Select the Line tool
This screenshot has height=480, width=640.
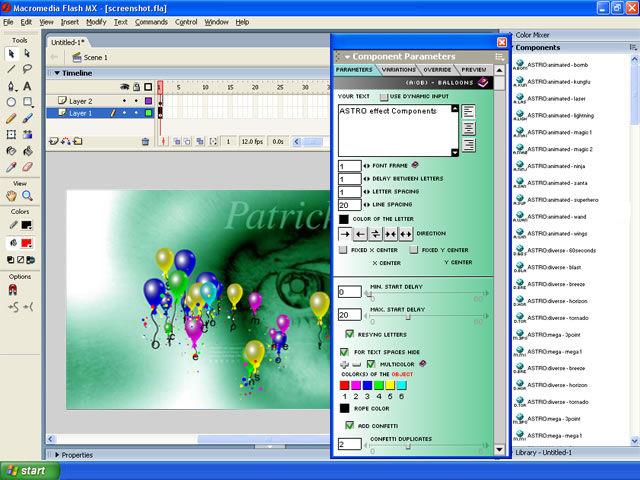11,69
